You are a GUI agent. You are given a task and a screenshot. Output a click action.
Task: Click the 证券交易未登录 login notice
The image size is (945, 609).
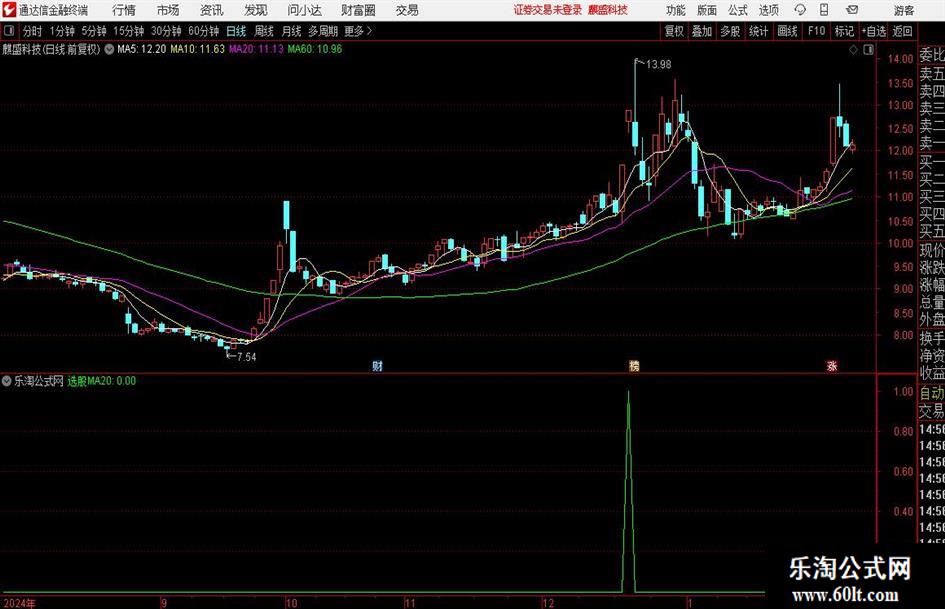(548, 10)
